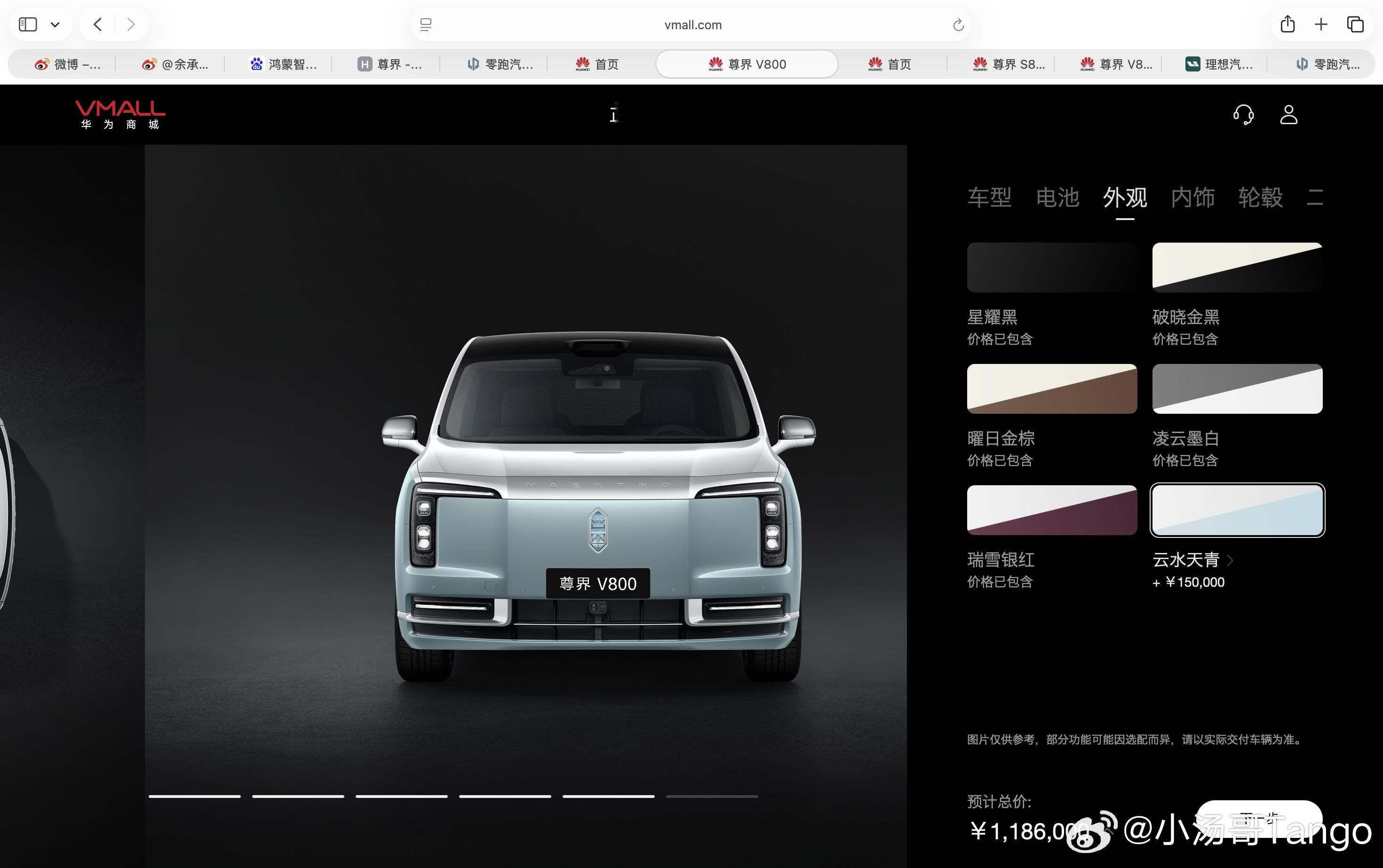Toggle the Safari sidebar icon
The height and width of the screenshot is (868, 1383).
point(28,24)
